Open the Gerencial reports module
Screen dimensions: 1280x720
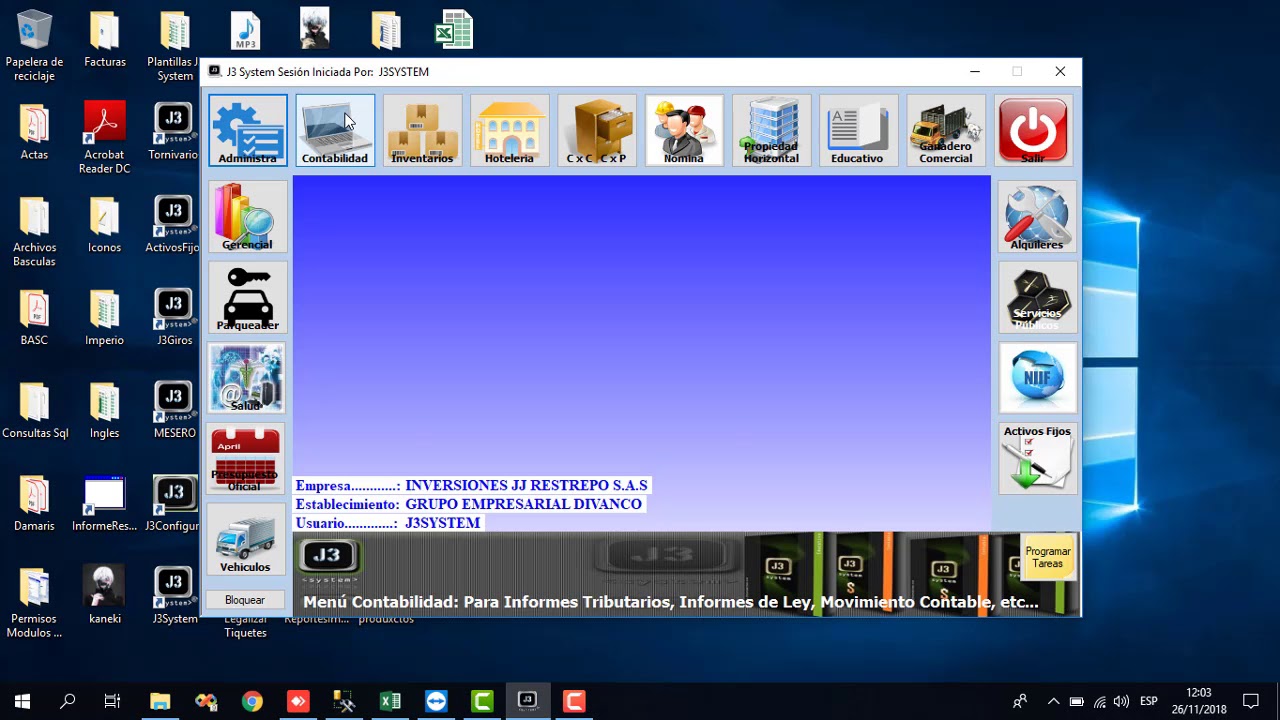[247, 216]
